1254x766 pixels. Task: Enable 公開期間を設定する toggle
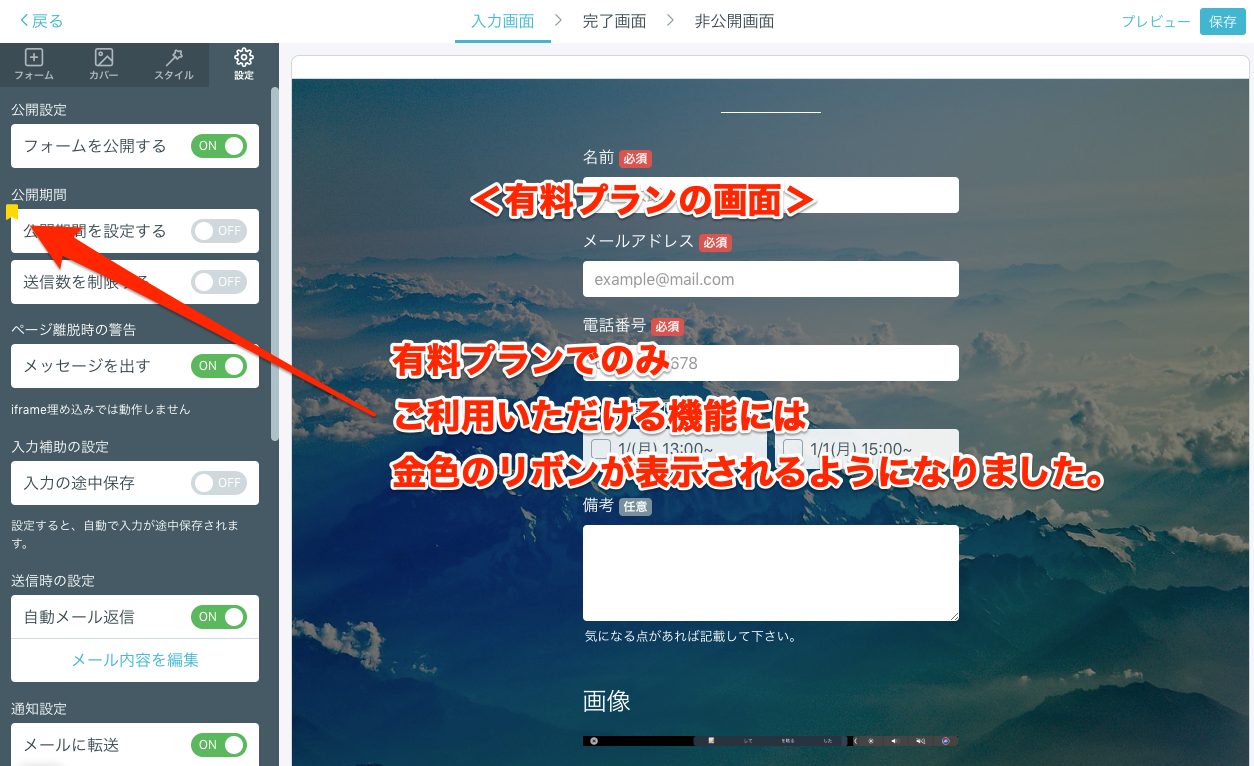click(x=219, y=231)
